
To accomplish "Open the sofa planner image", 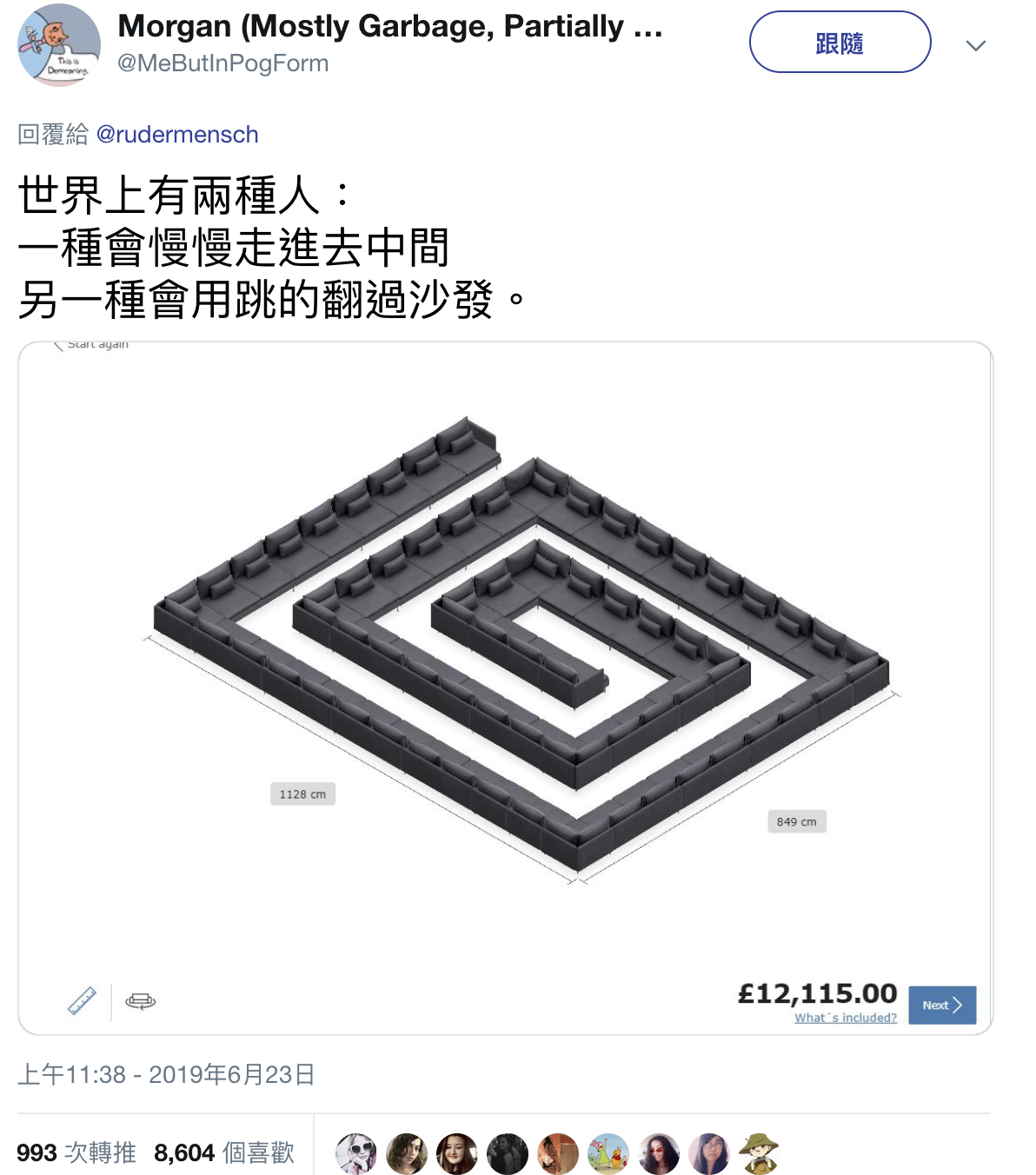I will (505, 688).
